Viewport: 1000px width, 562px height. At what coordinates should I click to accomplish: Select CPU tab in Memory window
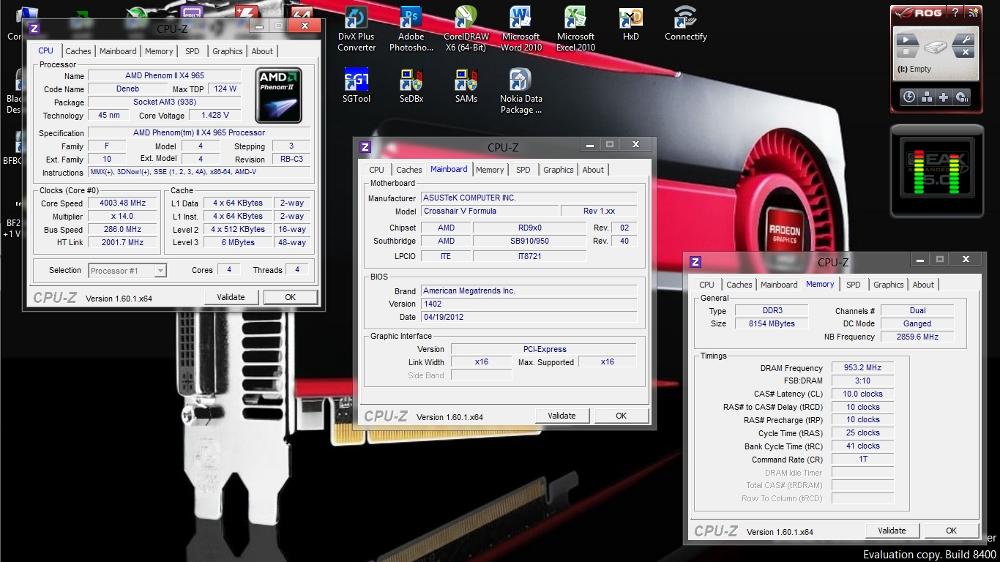(707, 285)
